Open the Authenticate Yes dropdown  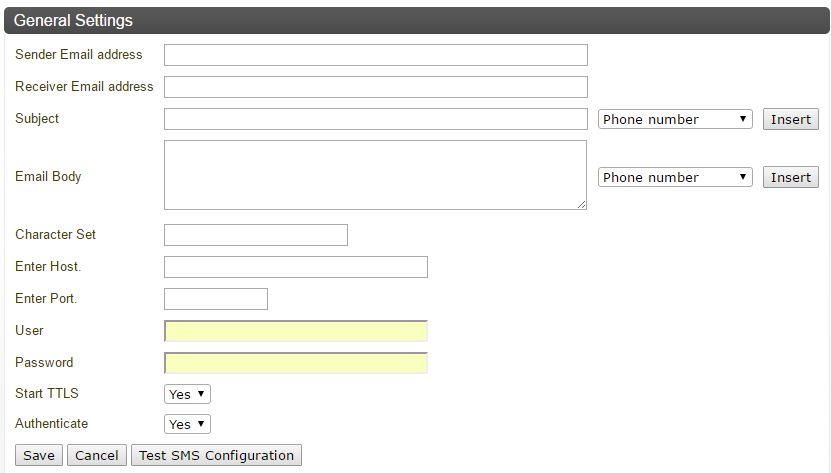187,424
